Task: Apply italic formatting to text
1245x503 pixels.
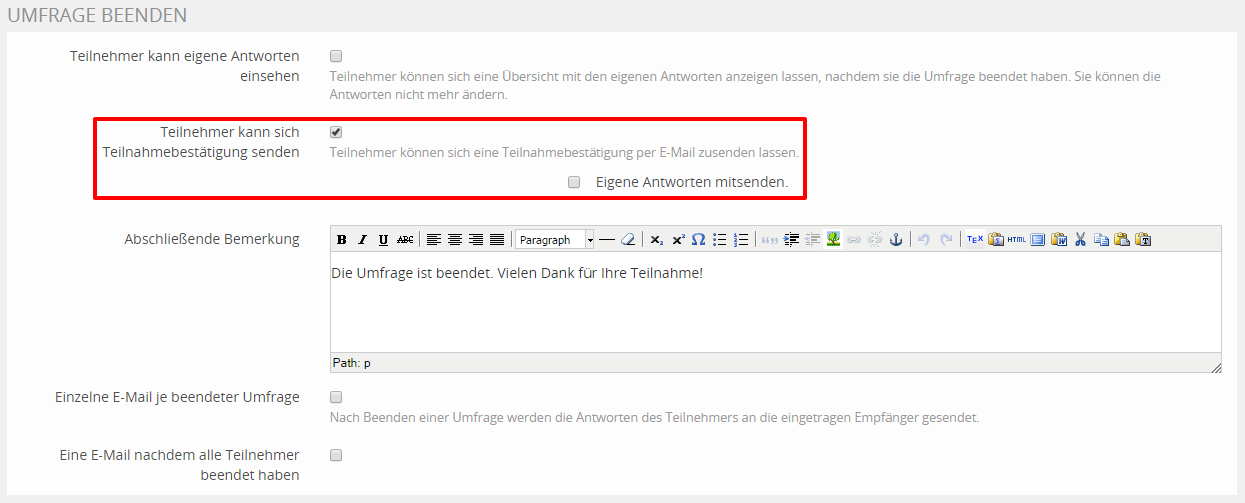Action: (362, 240)
